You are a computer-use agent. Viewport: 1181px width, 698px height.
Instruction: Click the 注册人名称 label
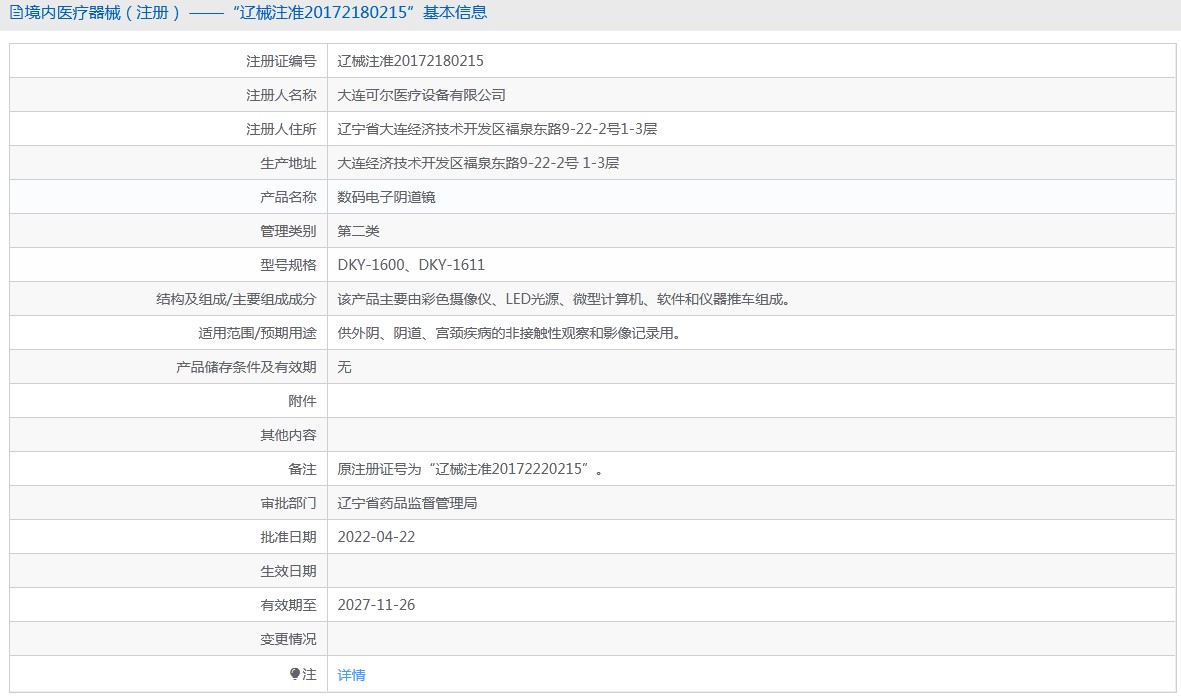click(x=281, y=95)
